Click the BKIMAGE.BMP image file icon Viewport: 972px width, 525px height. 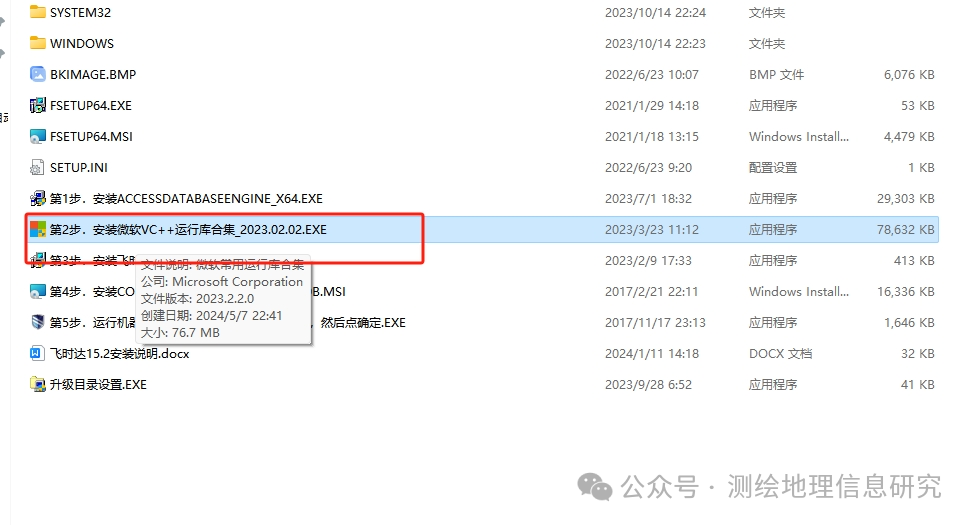[x=38, y=74]
